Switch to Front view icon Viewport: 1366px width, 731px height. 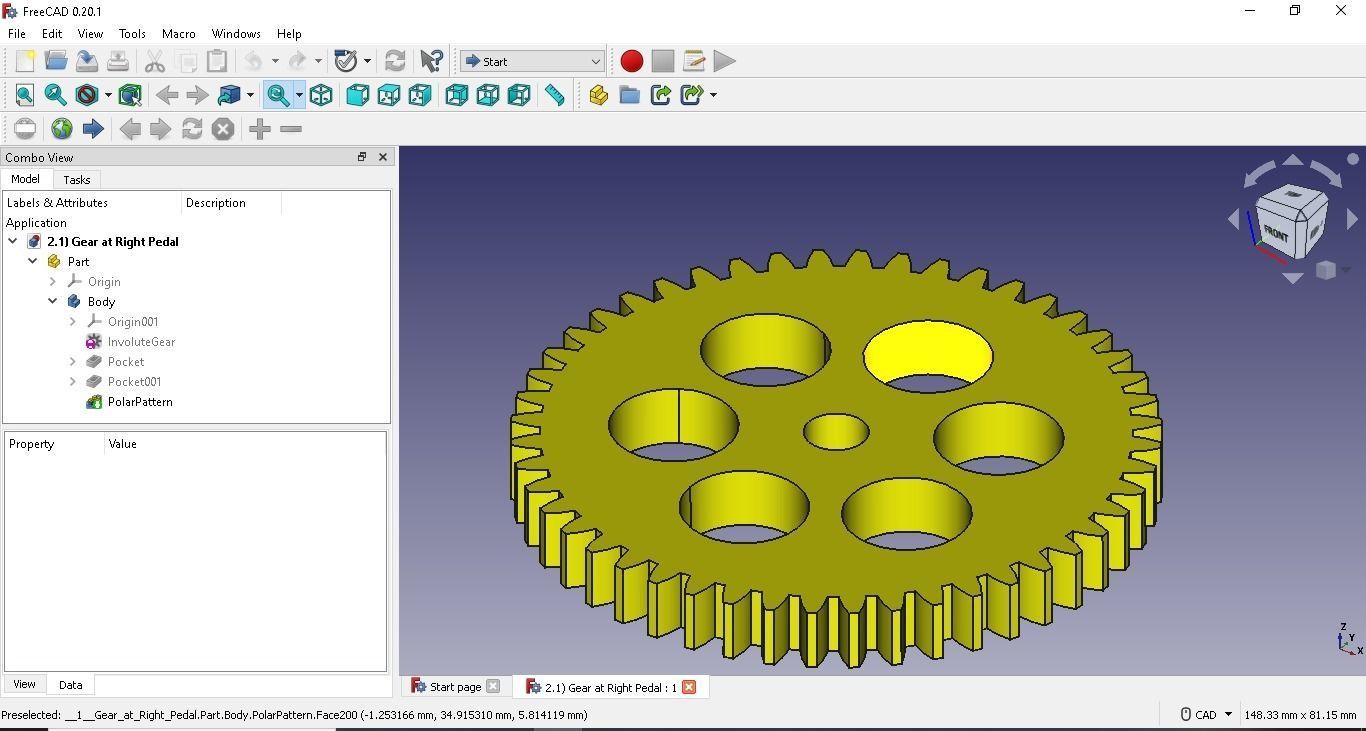pyautogui.click(x=357, y=95)
